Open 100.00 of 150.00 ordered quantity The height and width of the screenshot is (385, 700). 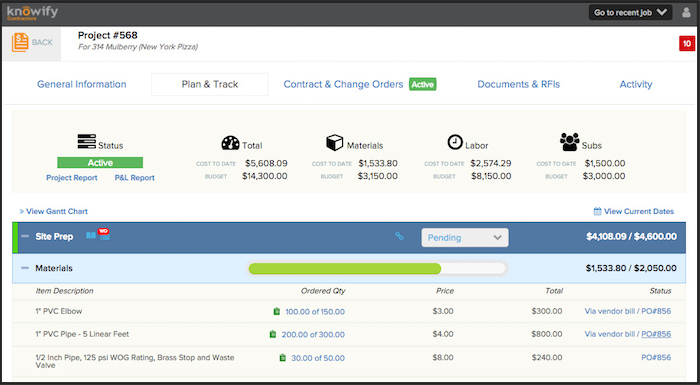tap(315, 312)
